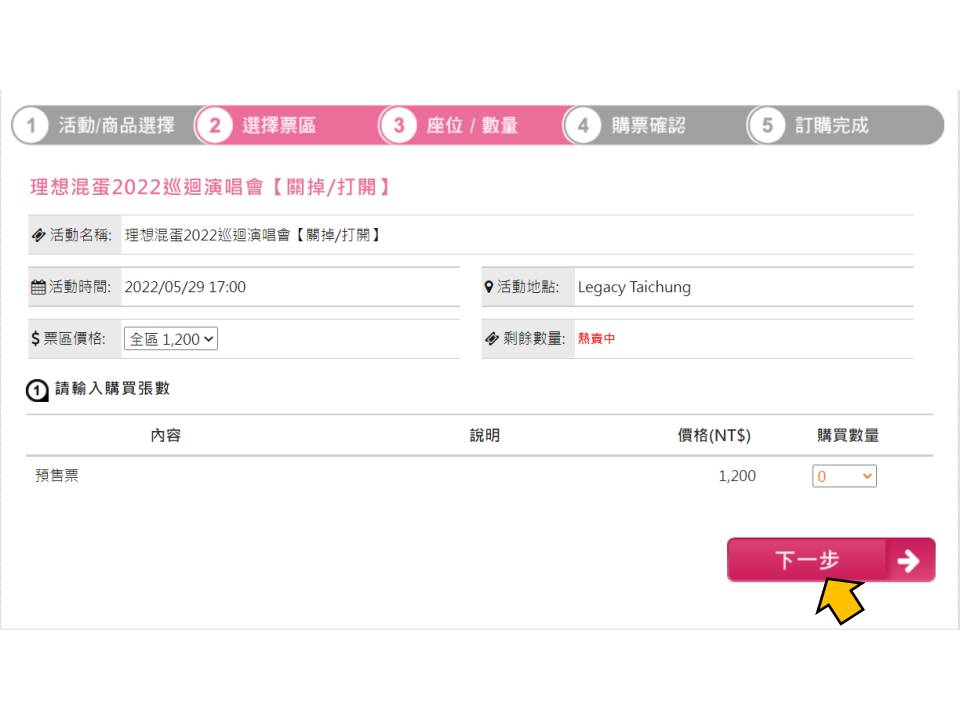Go to the 活動/商品選擇 step tab

point(116,126)
